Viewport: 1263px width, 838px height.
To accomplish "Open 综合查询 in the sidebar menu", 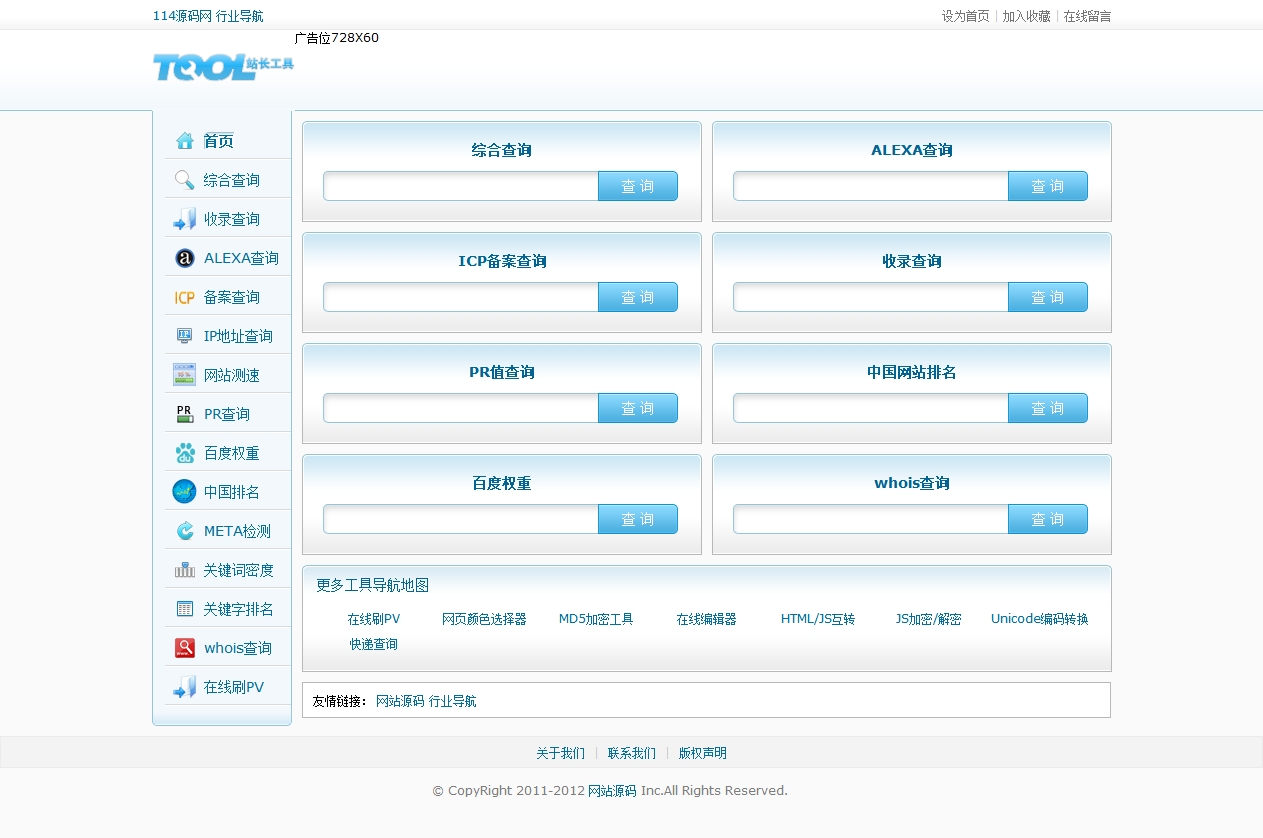I will pyautogui.click(x=232, y=180).
